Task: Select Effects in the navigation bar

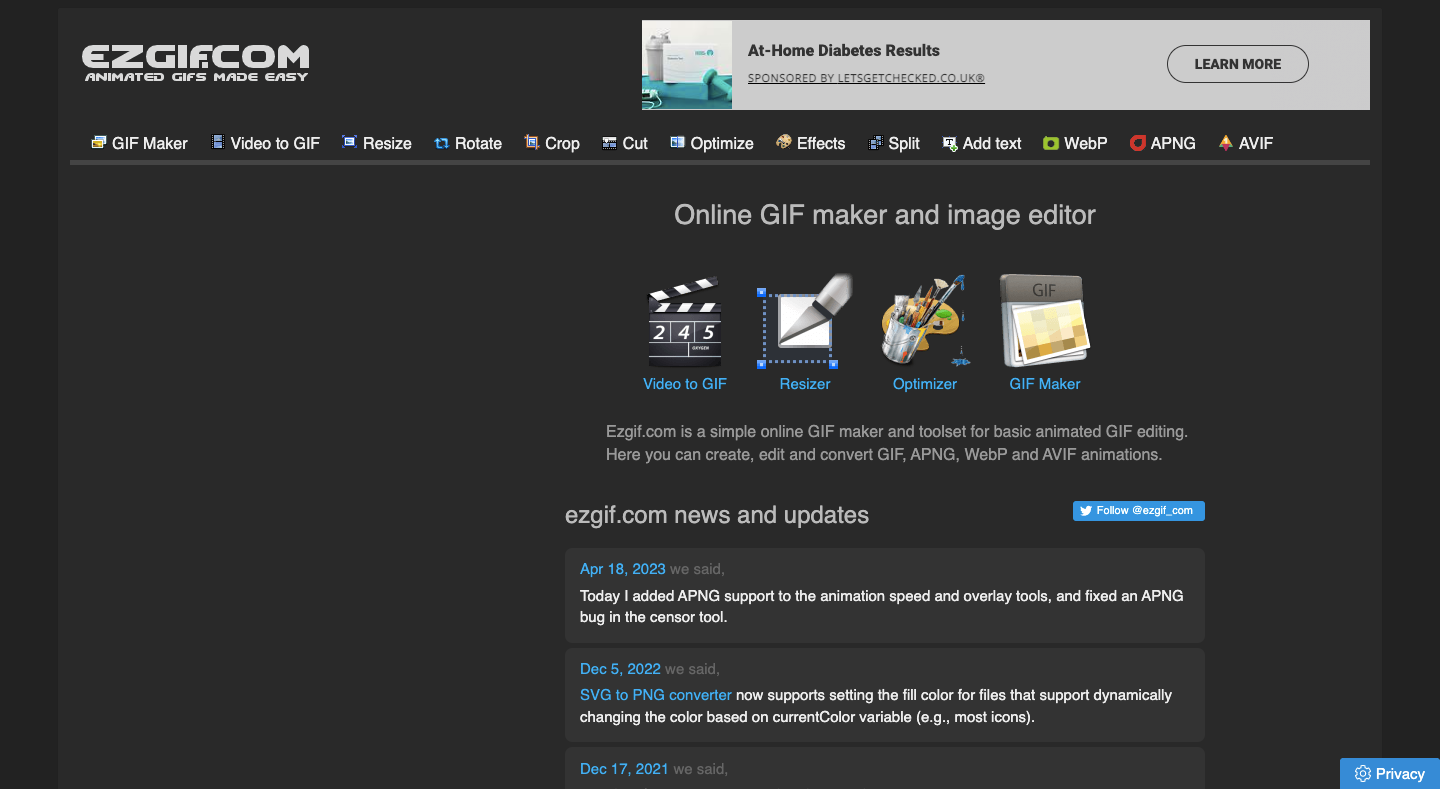Action: [811, 143]
